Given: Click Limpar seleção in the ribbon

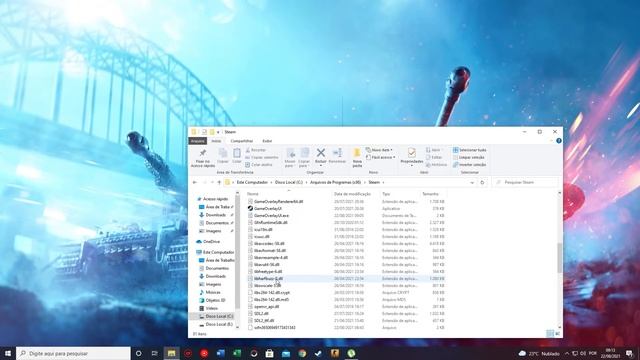Looking at the screenshot, I should (469, 157).
